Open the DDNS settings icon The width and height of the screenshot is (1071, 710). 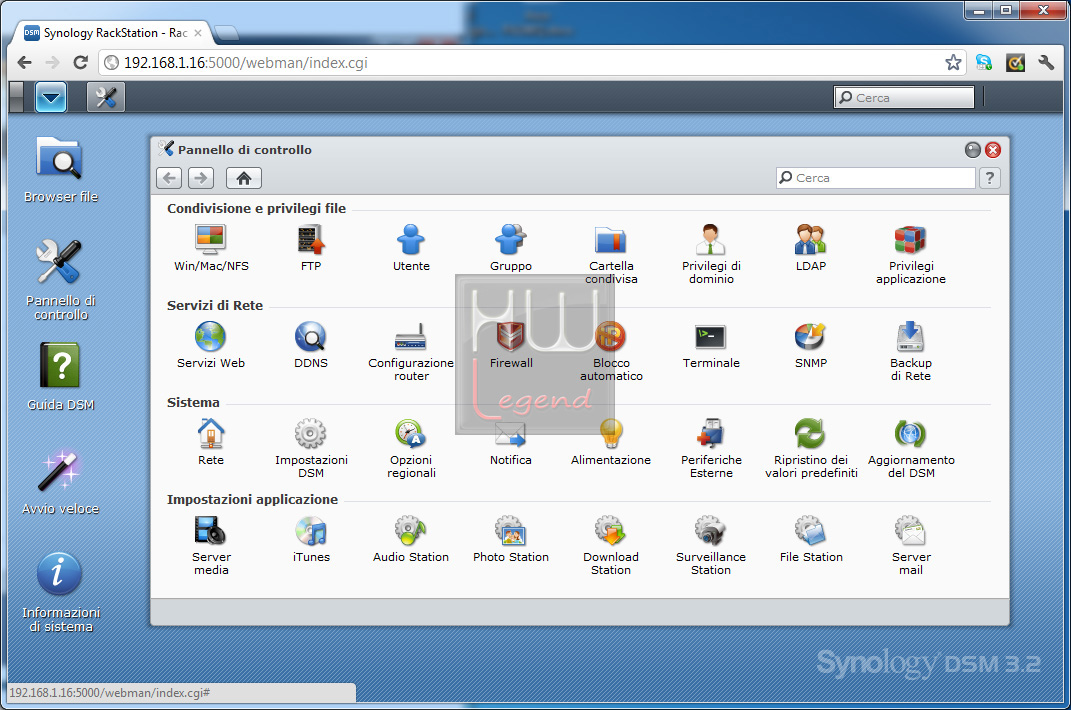(311, 344)
